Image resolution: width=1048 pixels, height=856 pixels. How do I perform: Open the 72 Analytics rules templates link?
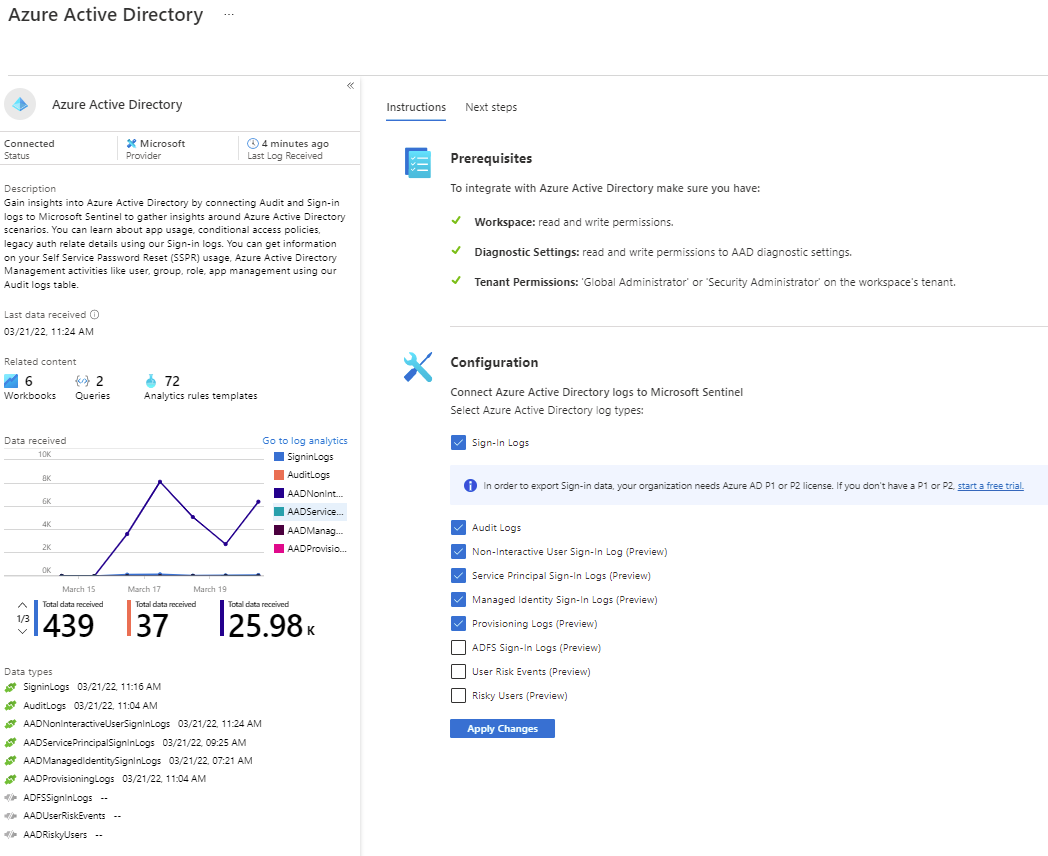click(x=201, y=388)
